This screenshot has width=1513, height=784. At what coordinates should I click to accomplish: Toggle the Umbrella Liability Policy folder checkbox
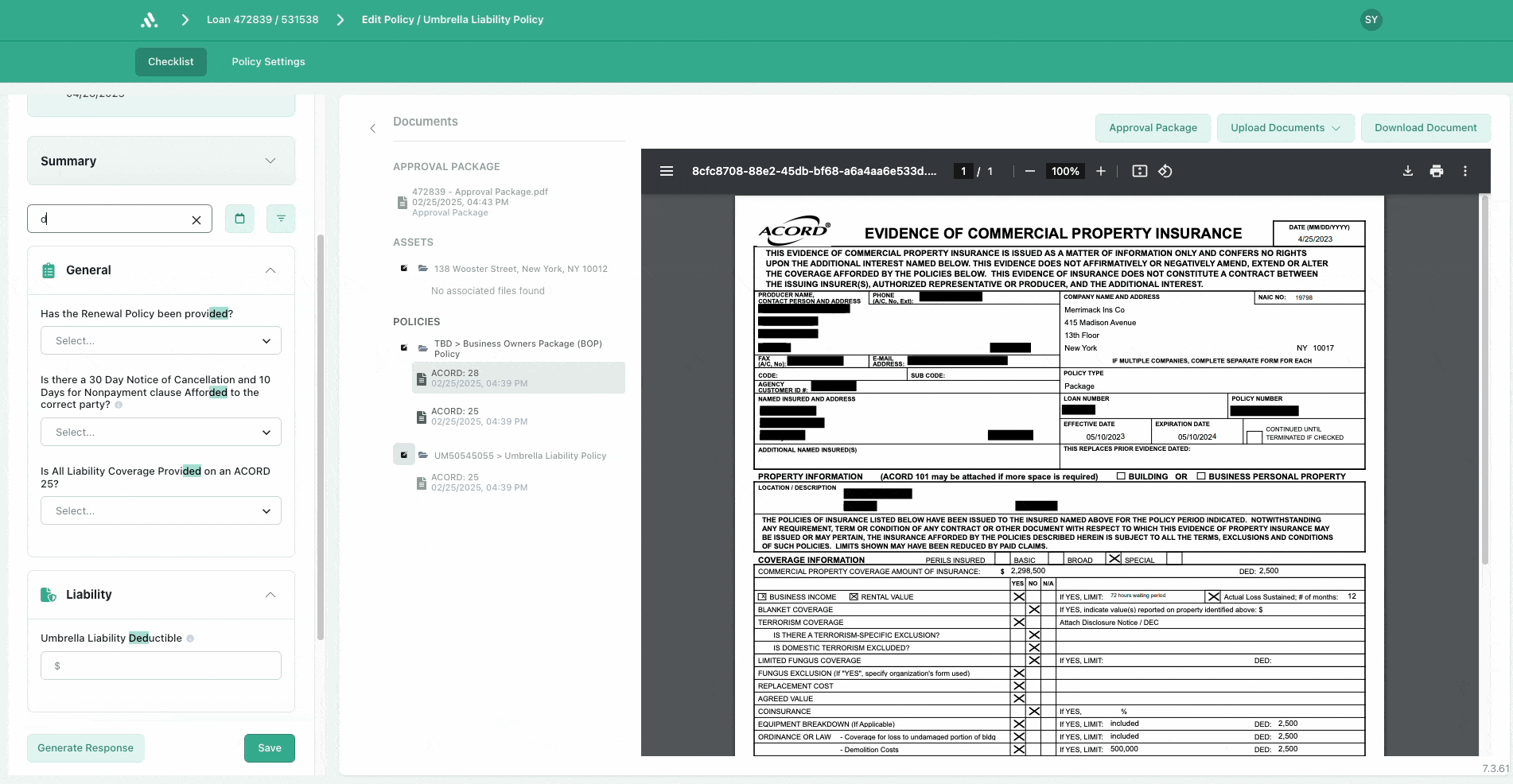click(404, 455)
